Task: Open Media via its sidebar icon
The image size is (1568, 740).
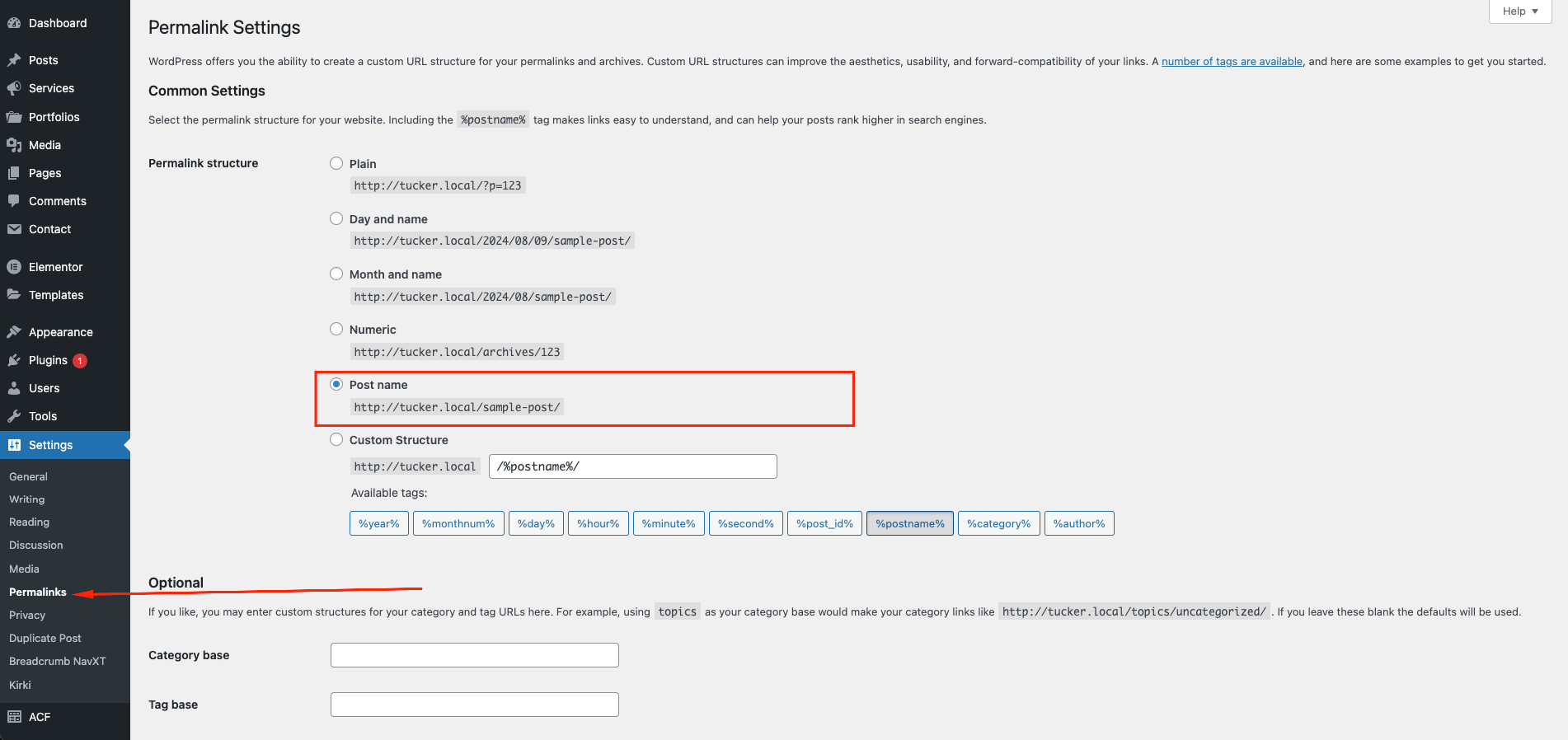Action: 14,145
